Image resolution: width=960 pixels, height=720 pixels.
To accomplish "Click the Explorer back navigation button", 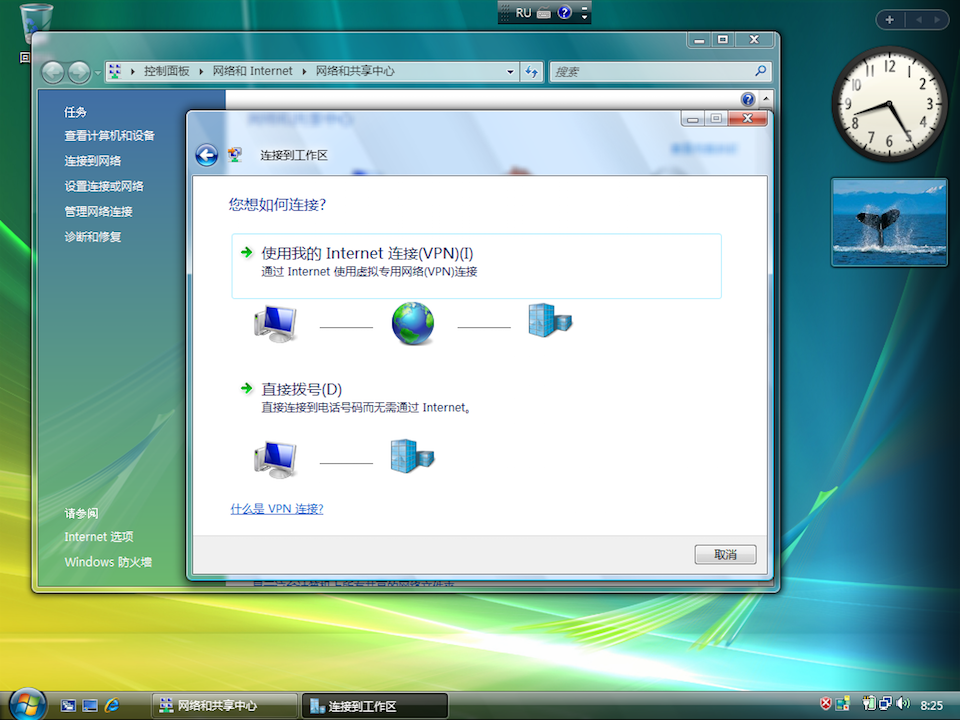I will click(53, 72).
